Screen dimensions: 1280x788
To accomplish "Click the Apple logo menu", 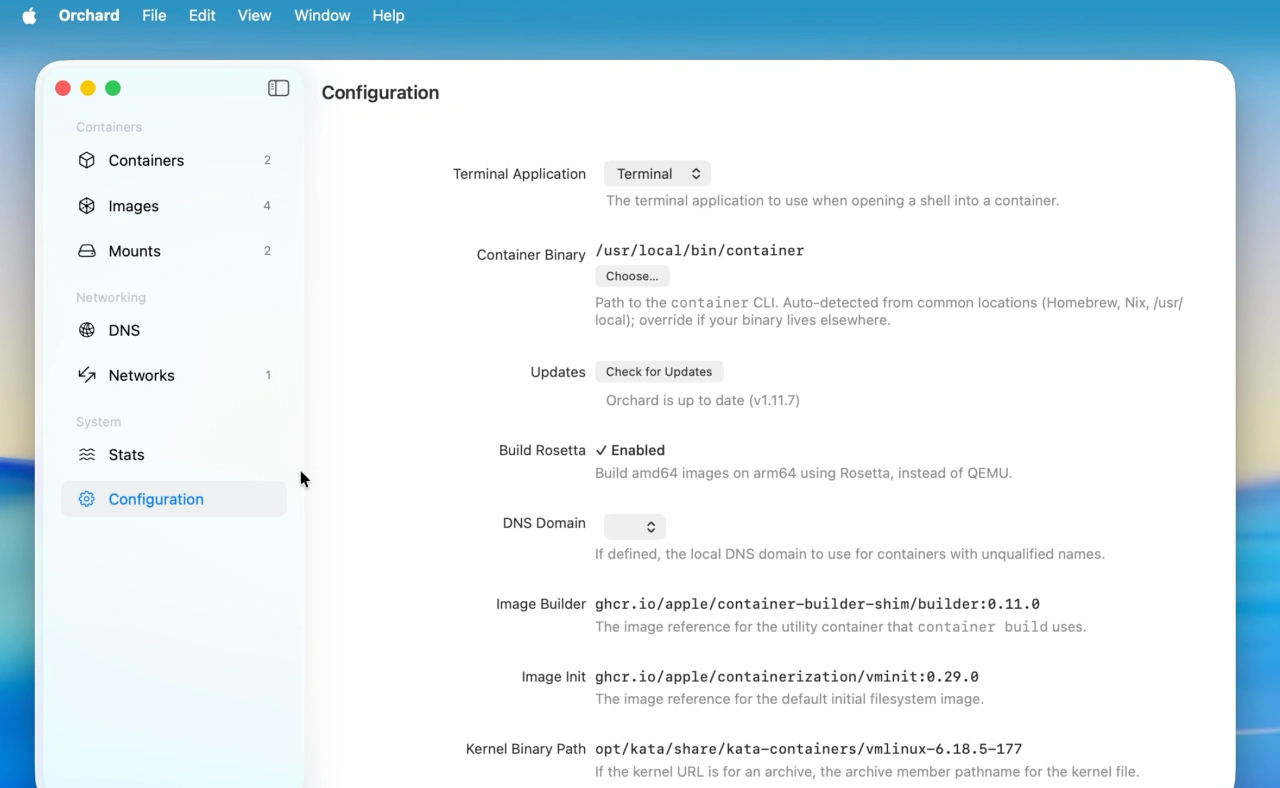I will click(x=29, y=16).
